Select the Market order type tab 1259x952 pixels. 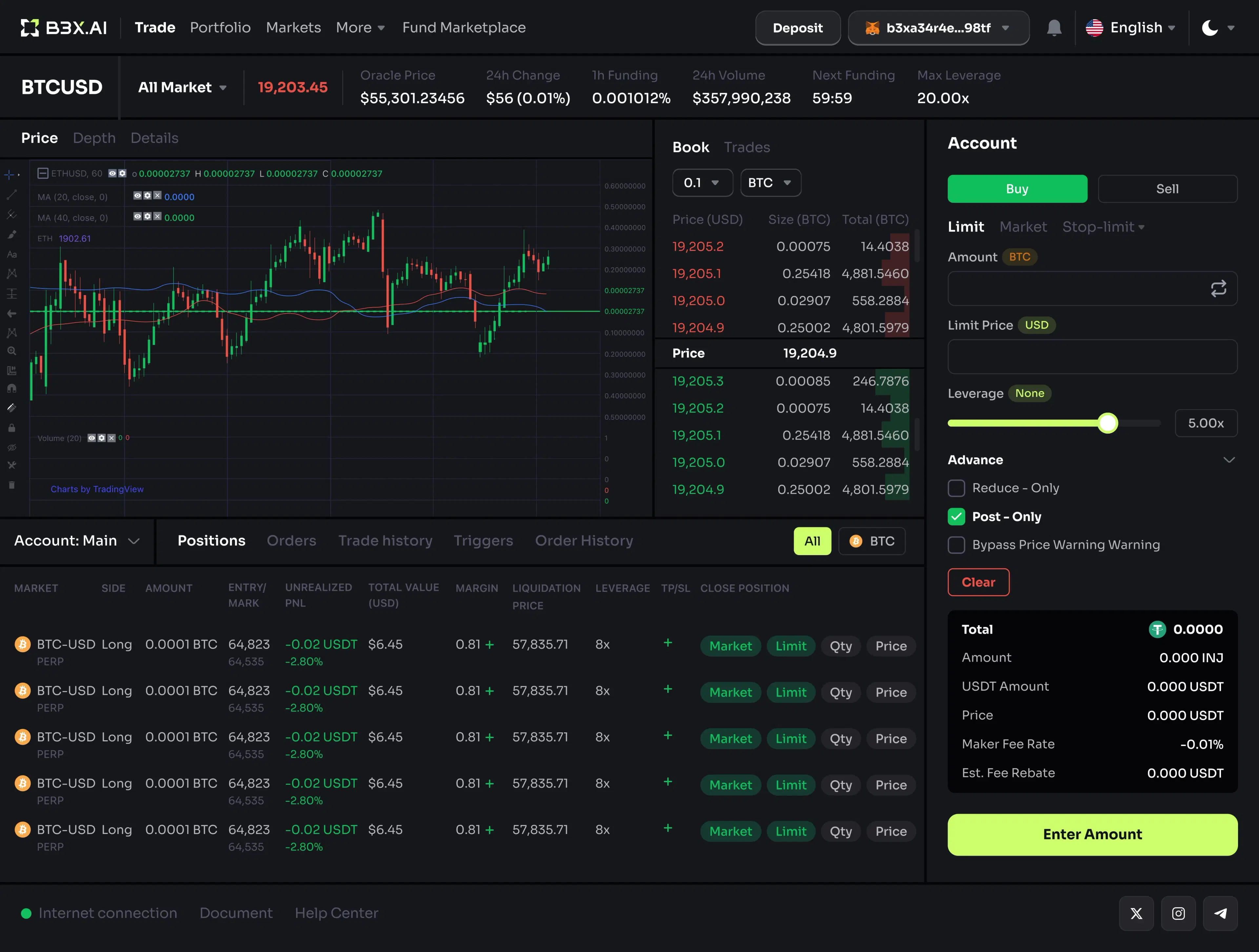pos(1023,227)
